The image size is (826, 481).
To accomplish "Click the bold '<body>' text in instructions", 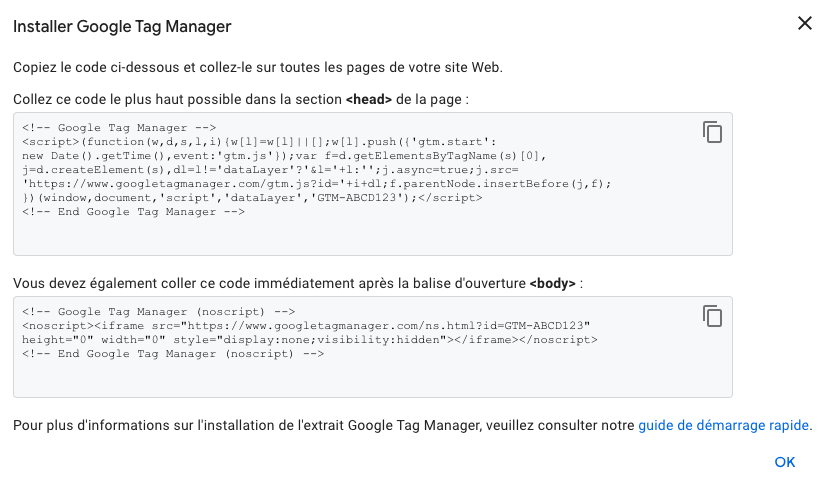I will coord(552,283).
